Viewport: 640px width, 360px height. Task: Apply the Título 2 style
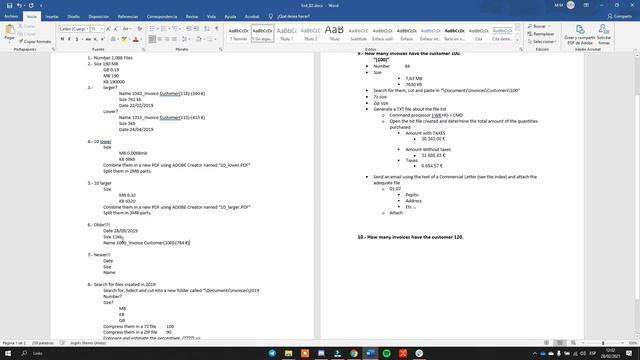coord(310,33)
